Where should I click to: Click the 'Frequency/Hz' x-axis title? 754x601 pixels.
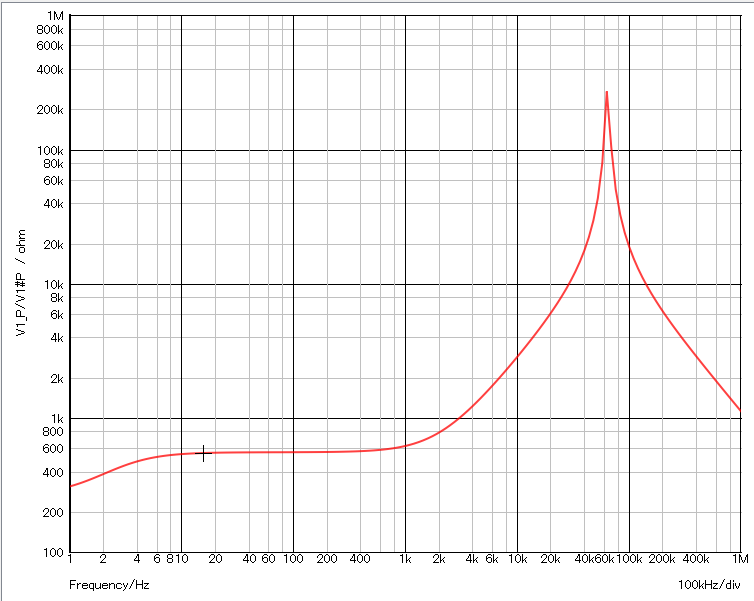point(109,585)
